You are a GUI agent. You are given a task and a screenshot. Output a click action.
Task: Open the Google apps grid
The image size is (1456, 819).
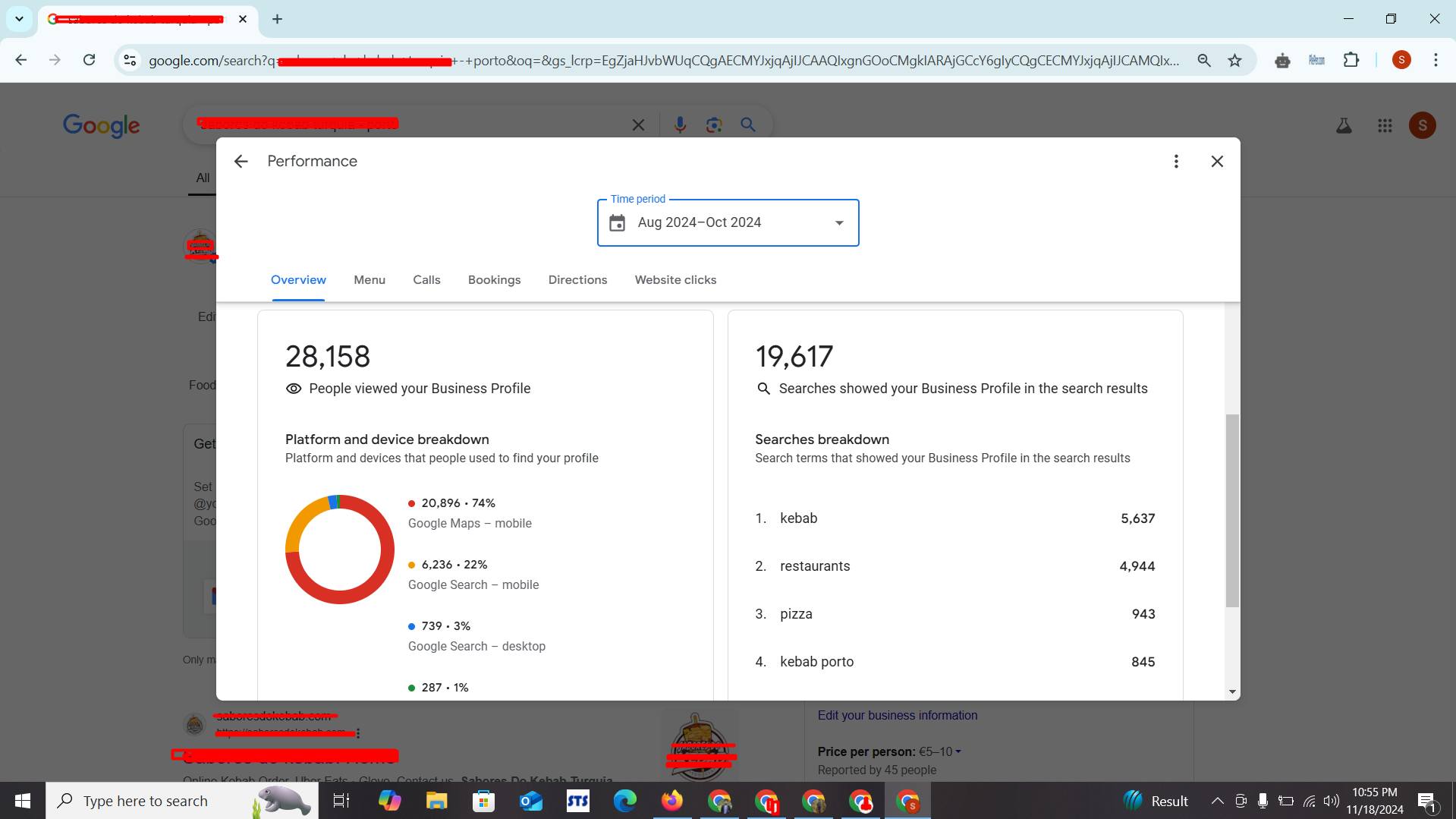pos(1385,125)
